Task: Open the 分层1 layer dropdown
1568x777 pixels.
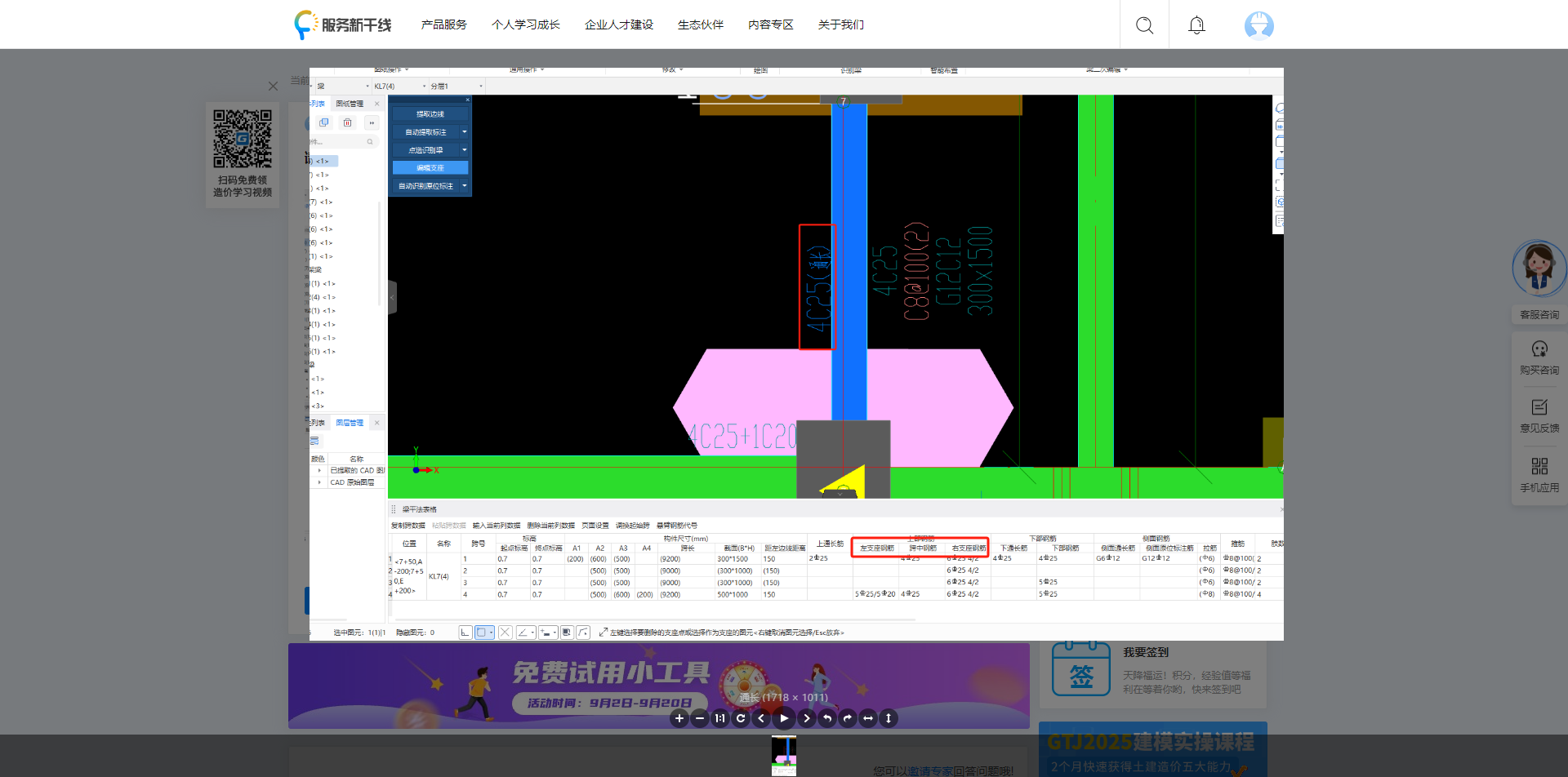Action: tap(457, 86)
